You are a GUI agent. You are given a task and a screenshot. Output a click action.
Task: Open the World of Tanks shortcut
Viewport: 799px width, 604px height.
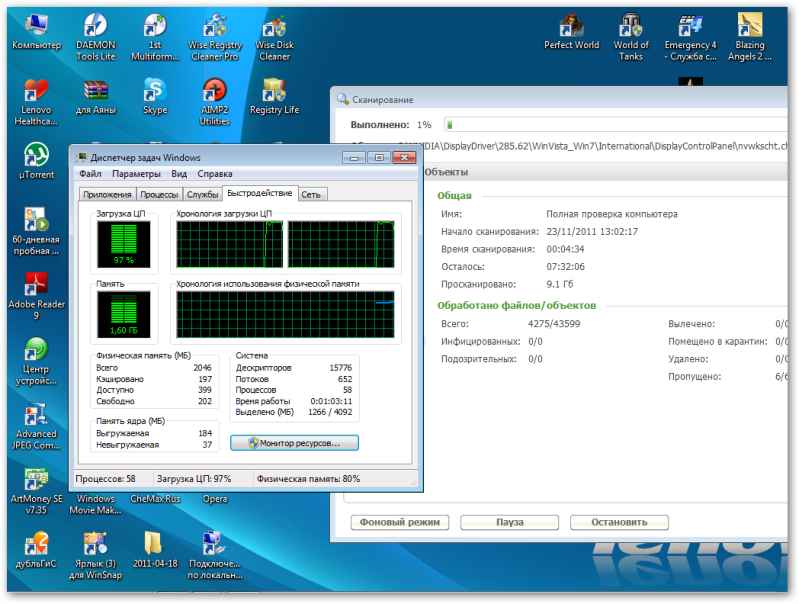tap(631, 25)
